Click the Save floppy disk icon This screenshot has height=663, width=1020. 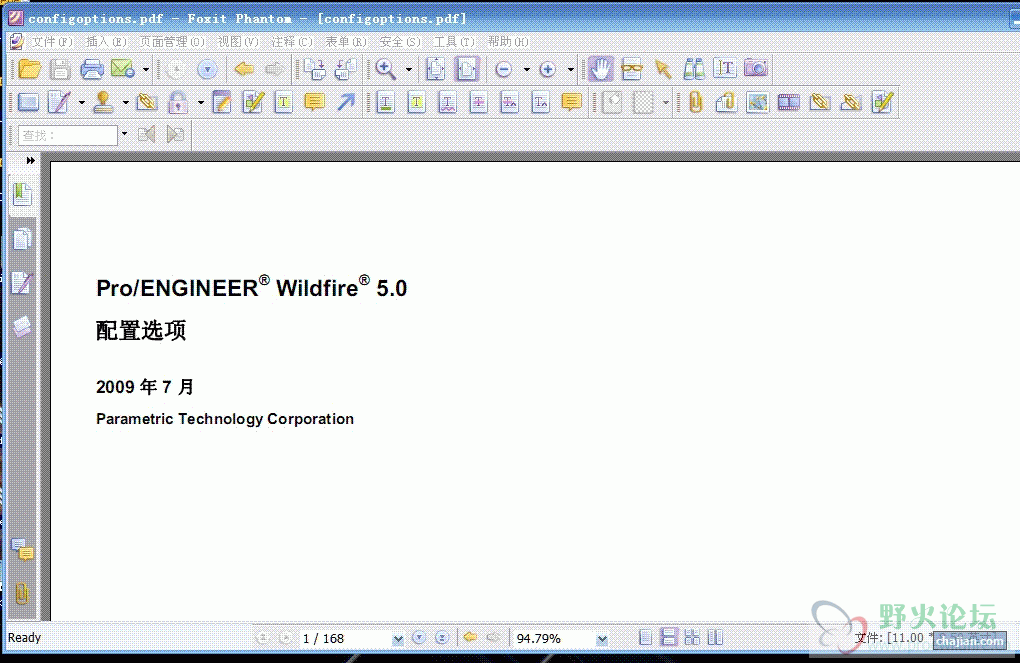tap(60, 69)
